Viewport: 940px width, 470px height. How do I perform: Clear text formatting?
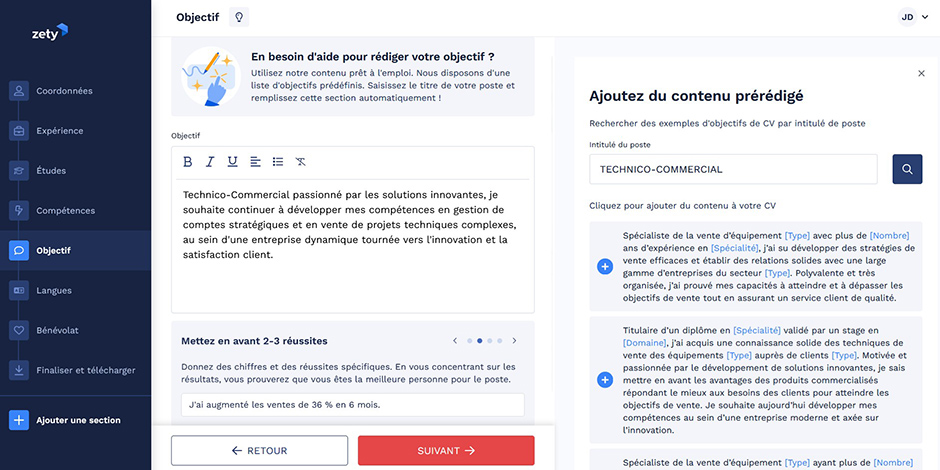[301, 162]
